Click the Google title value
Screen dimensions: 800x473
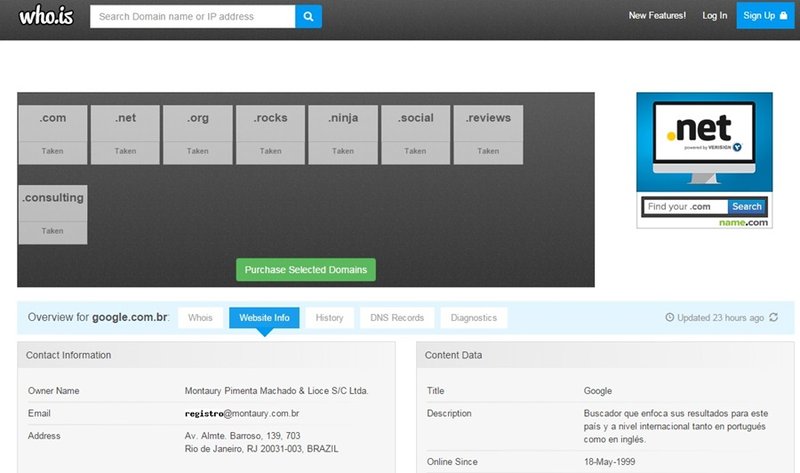(x=597, y=391)
